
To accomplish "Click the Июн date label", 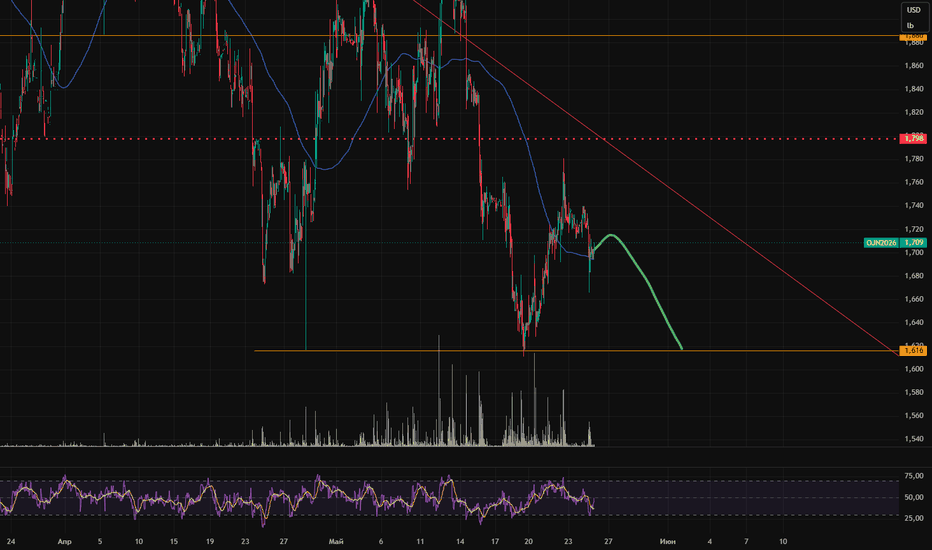I will coord(667,542).
